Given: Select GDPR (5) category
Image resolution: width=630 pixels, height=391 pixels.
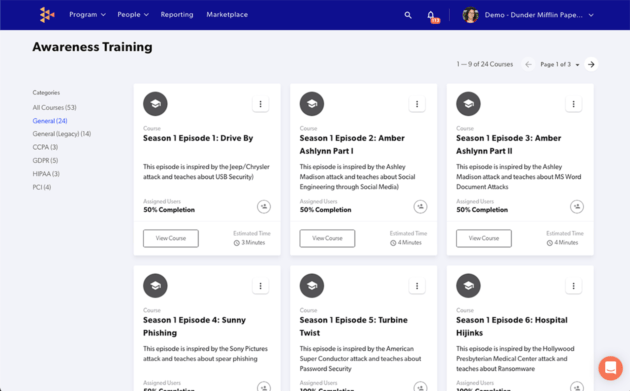Looking at the screenshot, I should 45,160.
